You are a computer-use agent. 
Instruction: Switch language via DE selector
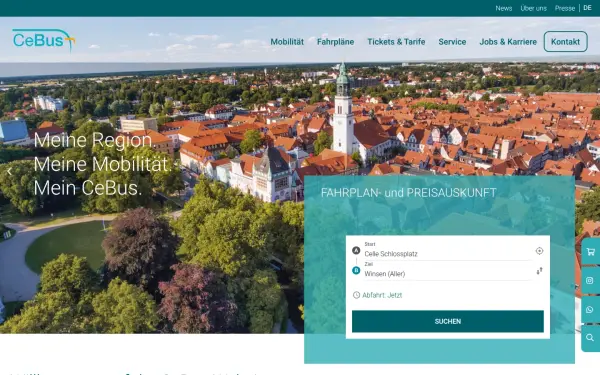click(x=587, y=8)
